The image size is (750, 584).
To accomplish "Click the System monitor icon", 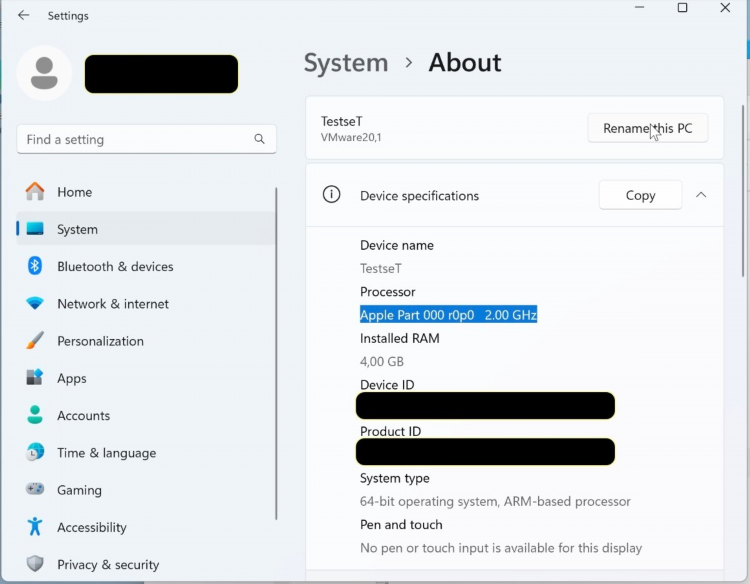I will click(35, 229).
